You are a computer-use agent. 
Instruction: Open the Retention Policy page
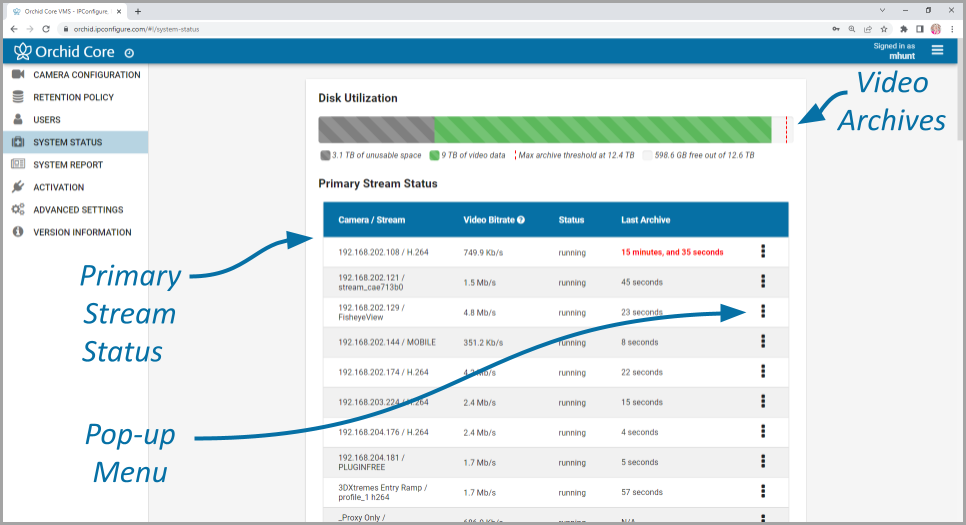tap(75, 97)
